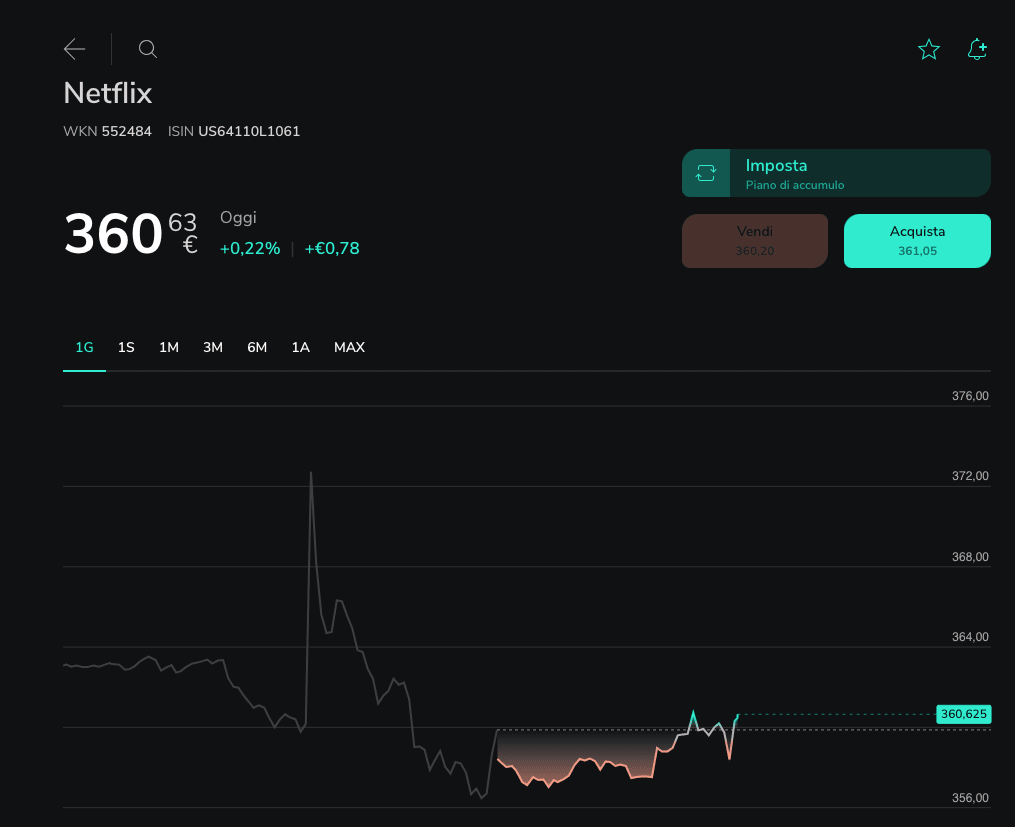The image size is (1015, 827).
Task: Click the ISIN US64110L1061 label
Action: click(248, 131)
